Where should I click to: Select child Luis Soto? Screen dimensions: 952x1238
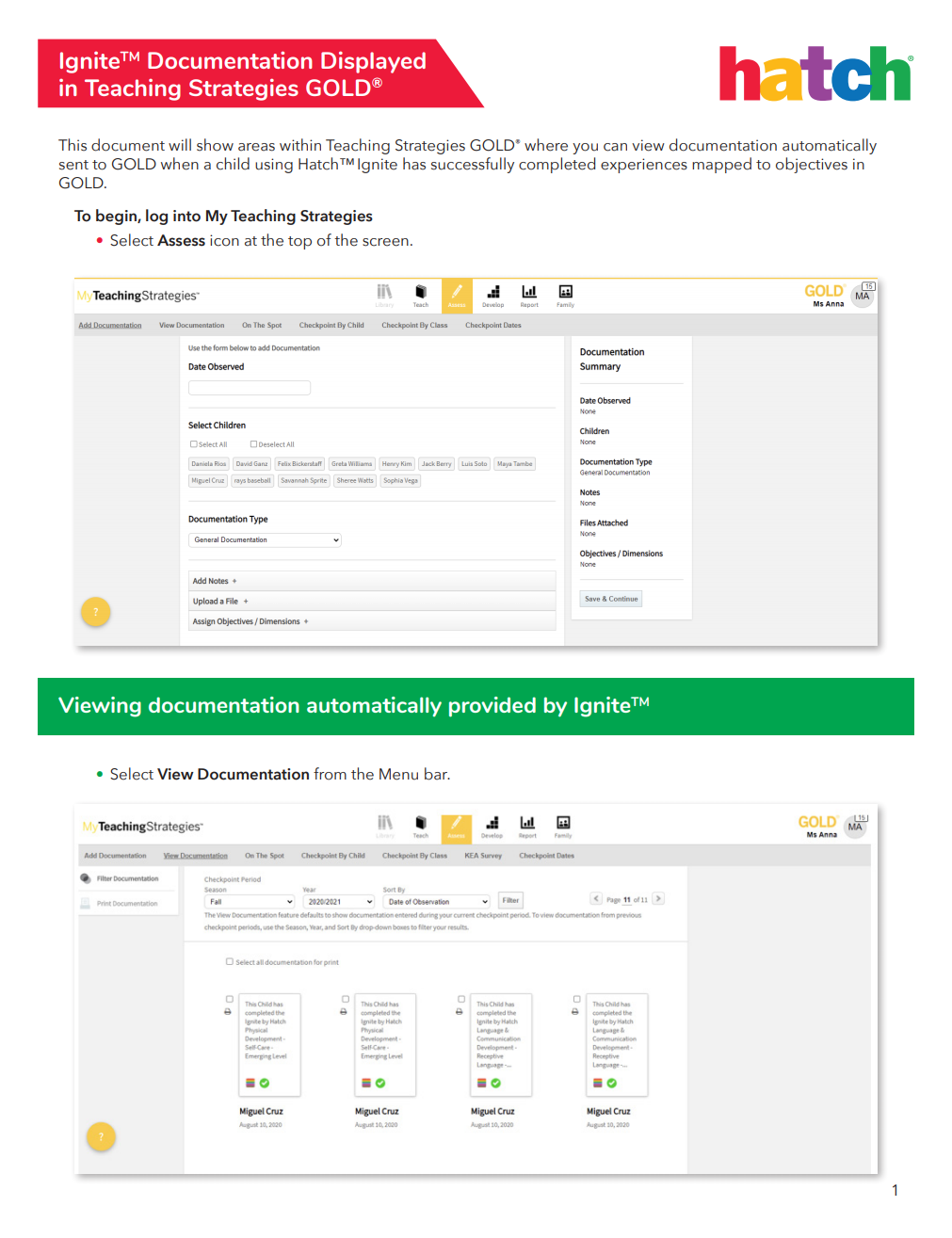475,464
